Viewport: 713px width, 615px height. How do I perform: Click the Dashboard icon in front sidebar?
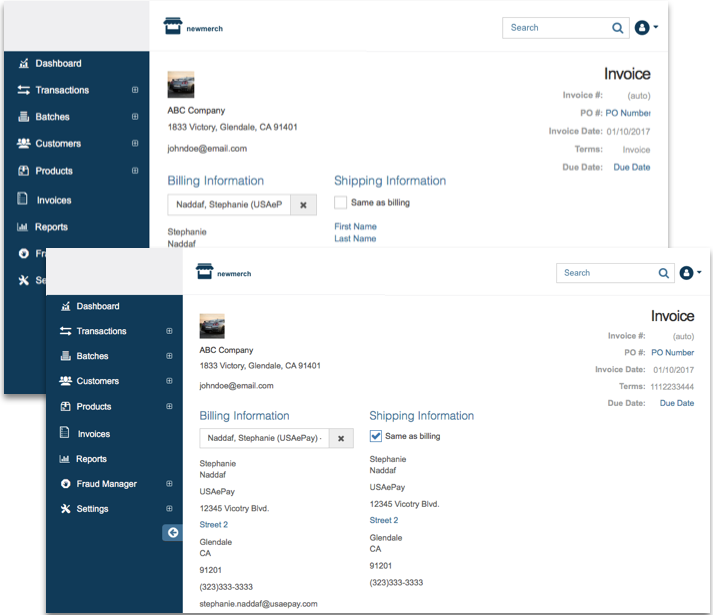click(x=66, y=306)
